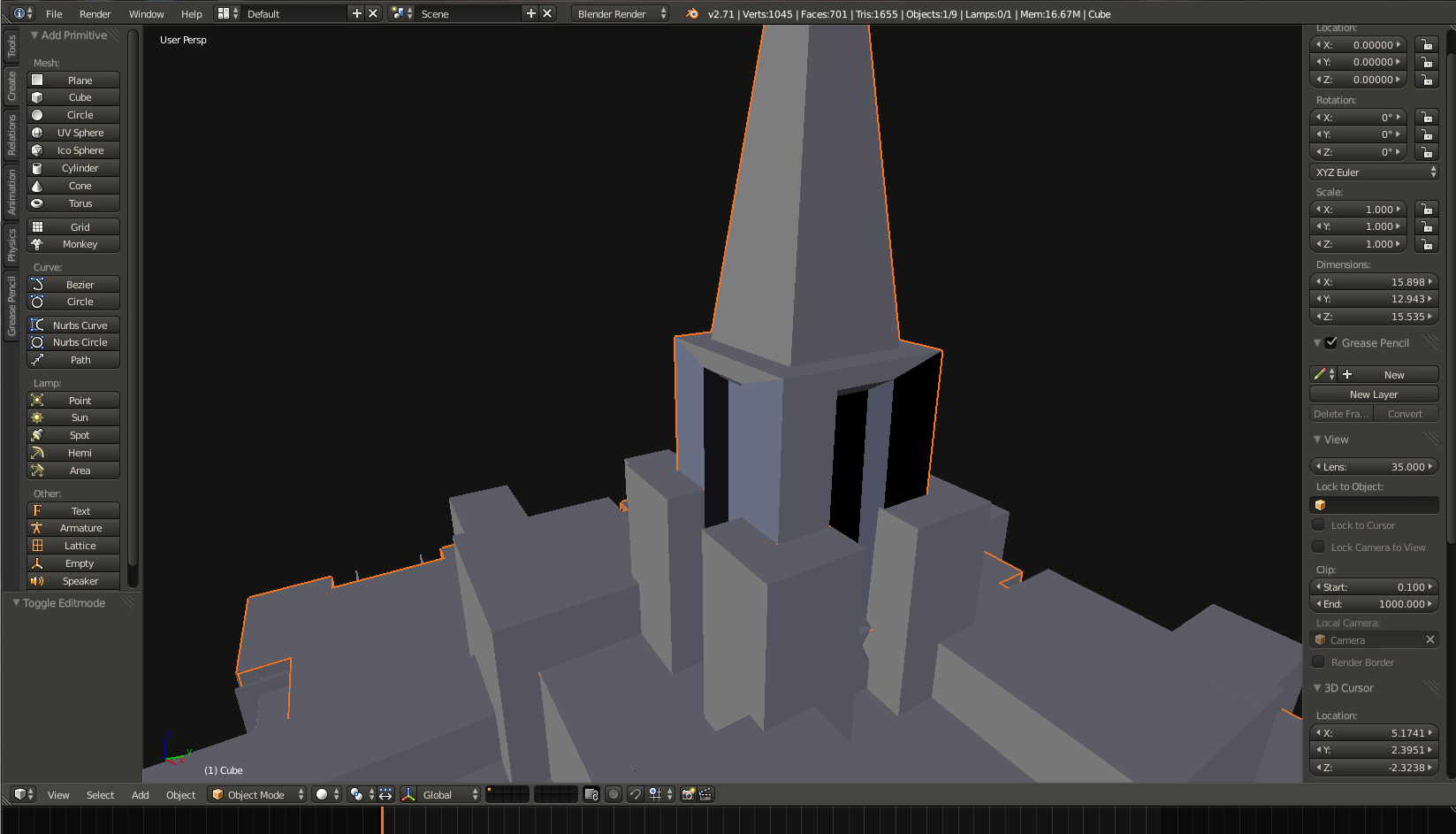The image size is (1456, 834).
Task: Toggle the snap during transform magnet icon
Action: pyautogui.click(x=635, y=794)
